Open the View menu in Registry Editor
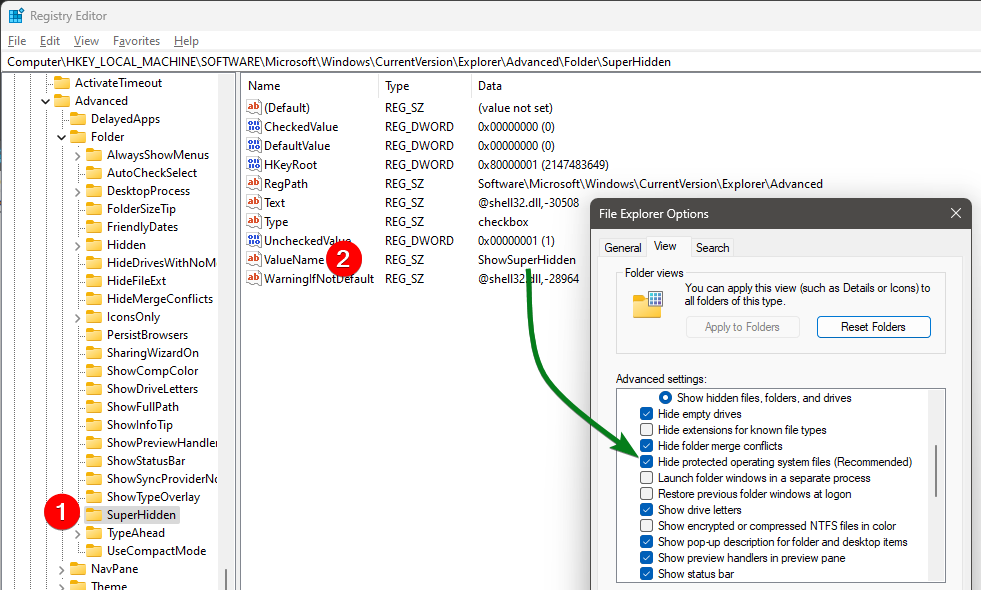This screenshot has width=981, height=590. (x=86, y=41)
